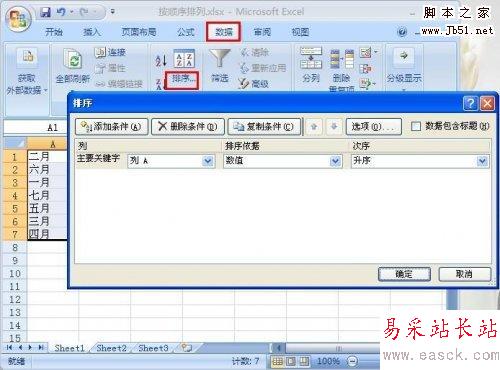Select cell containing 二月

(x=47, y=157)
